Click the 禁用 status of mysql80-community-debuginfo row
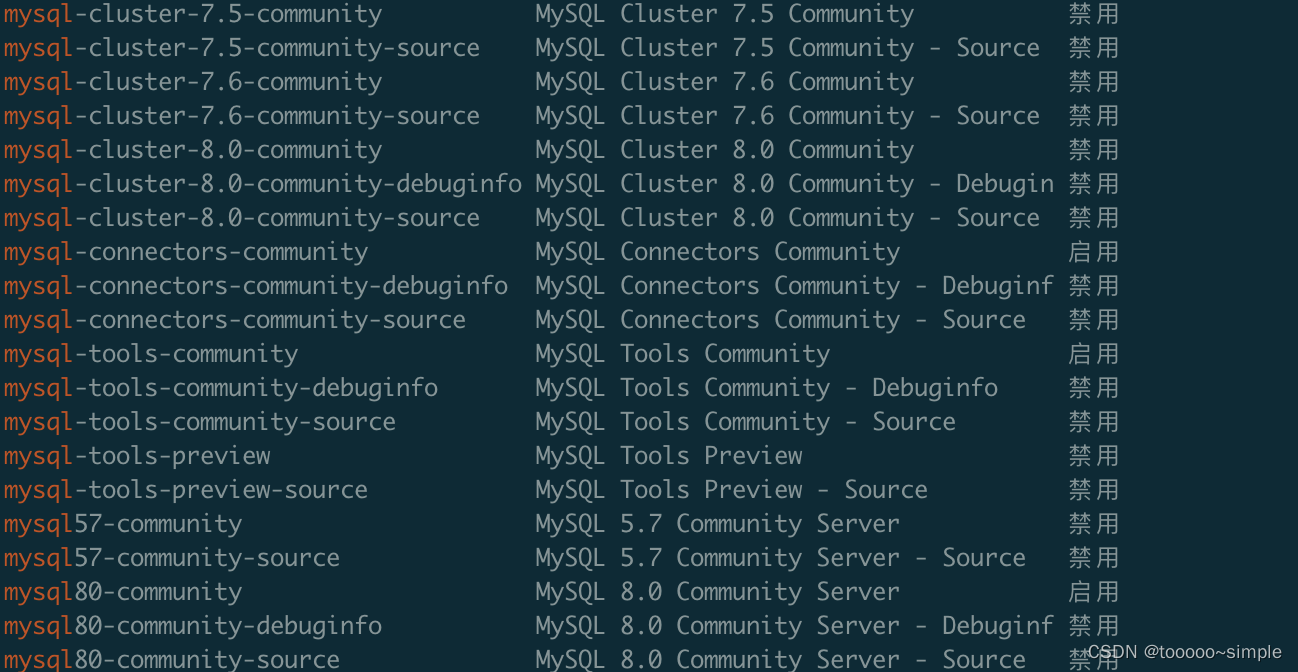 click(1093, 626)
